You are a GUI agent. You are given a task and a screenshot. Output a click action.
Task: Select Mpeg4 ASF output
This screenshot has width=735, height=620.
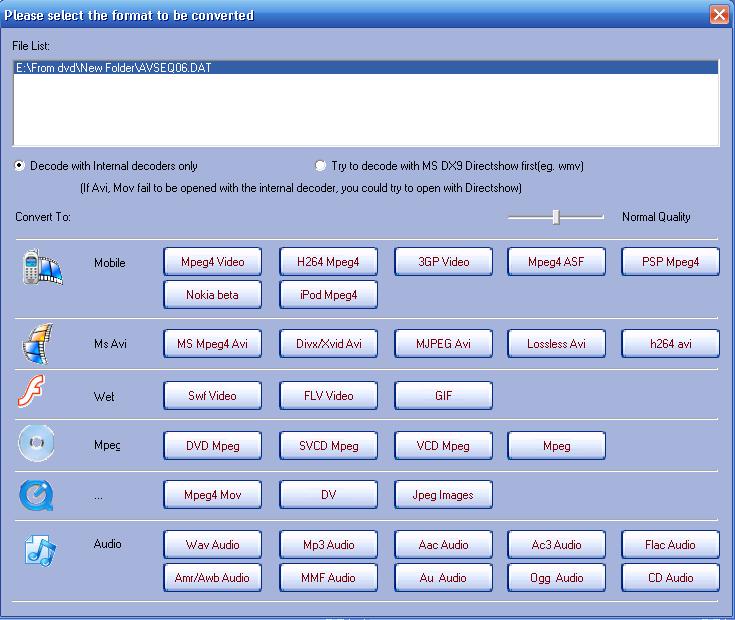pos(556,261)
